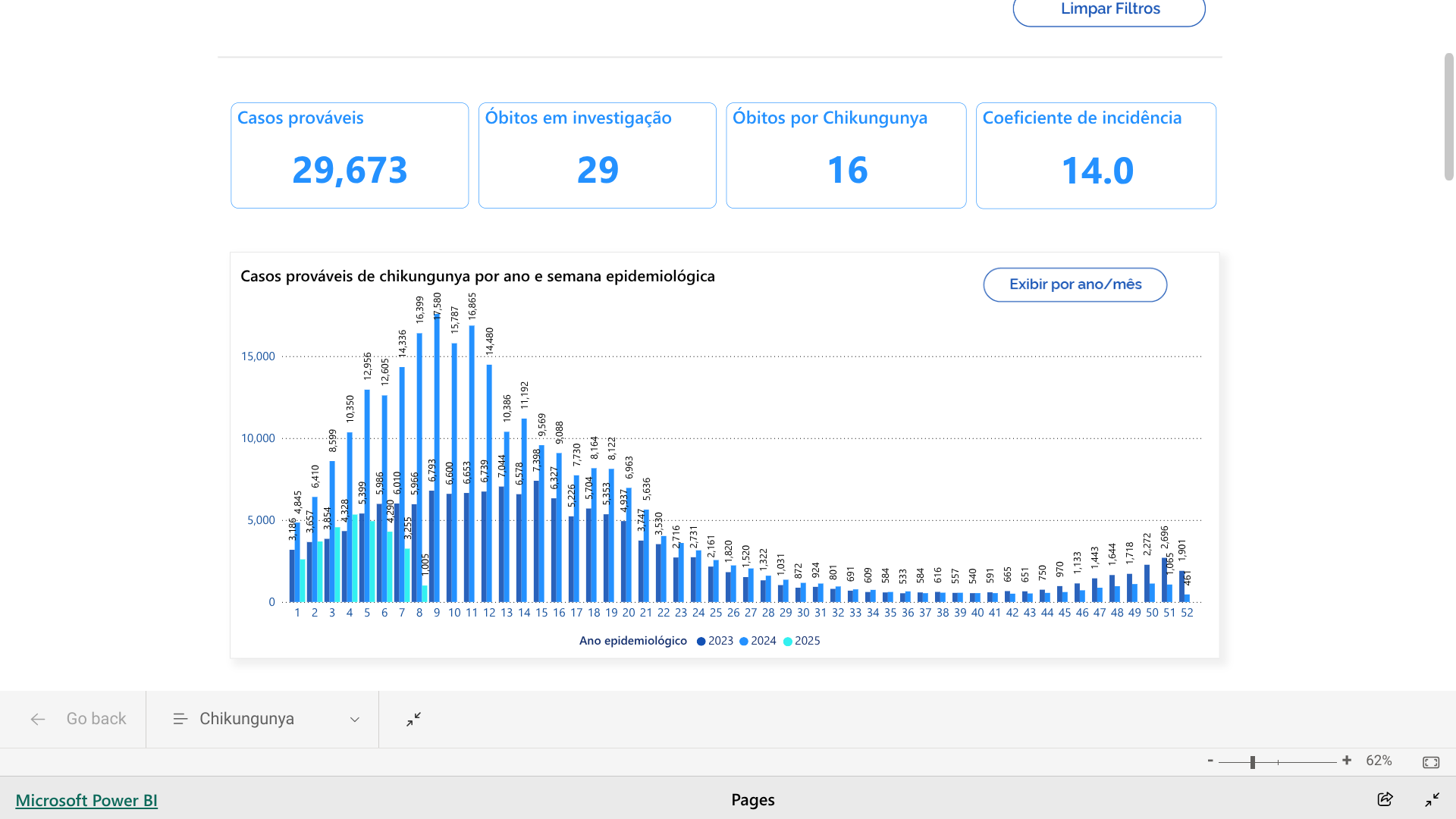Open the Chikungunya page dropdown chevron

(x=354, y=720)
